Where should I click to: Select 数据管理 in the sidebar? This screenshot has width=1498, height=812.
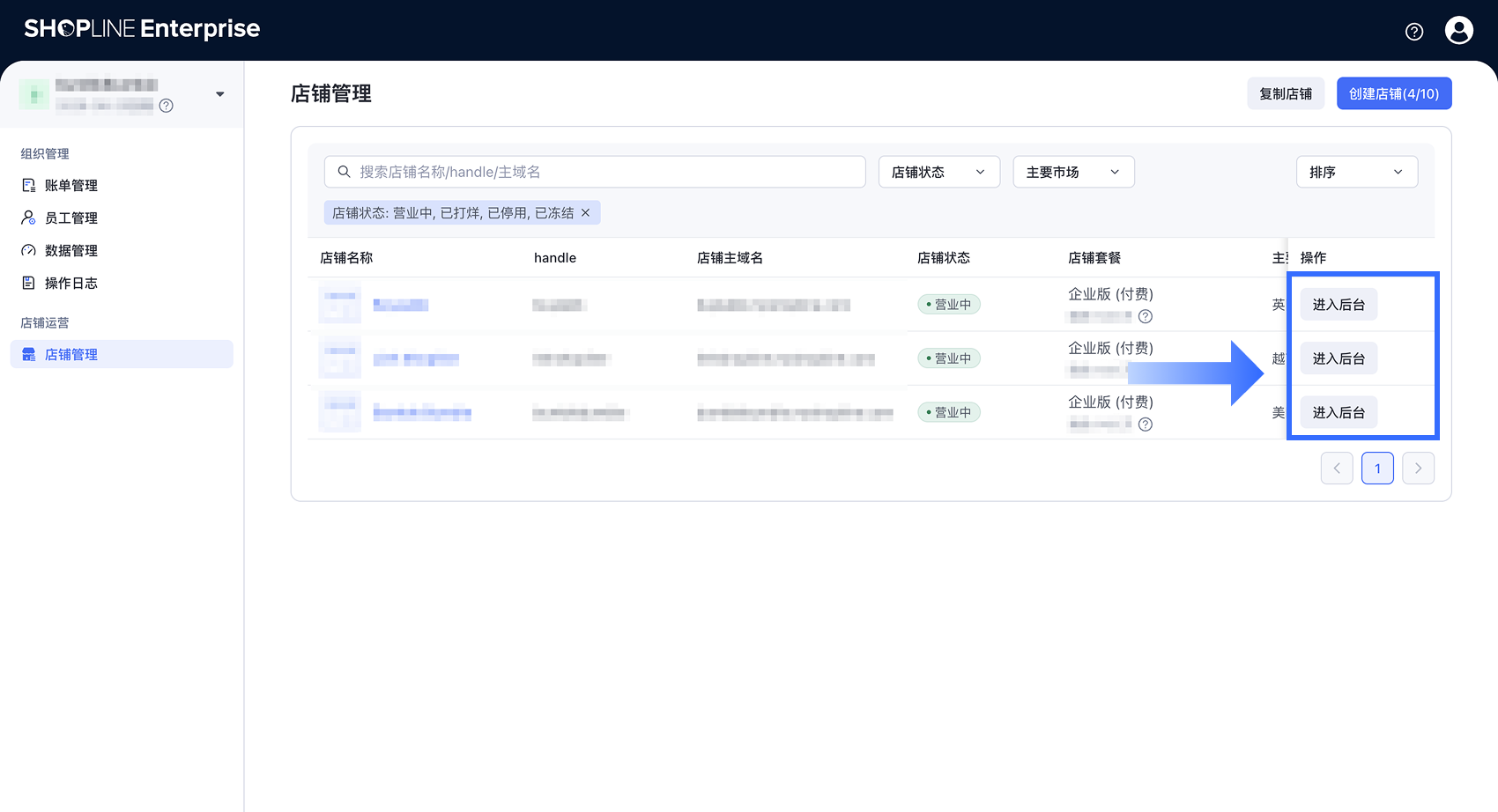click(x=71, y=251)
